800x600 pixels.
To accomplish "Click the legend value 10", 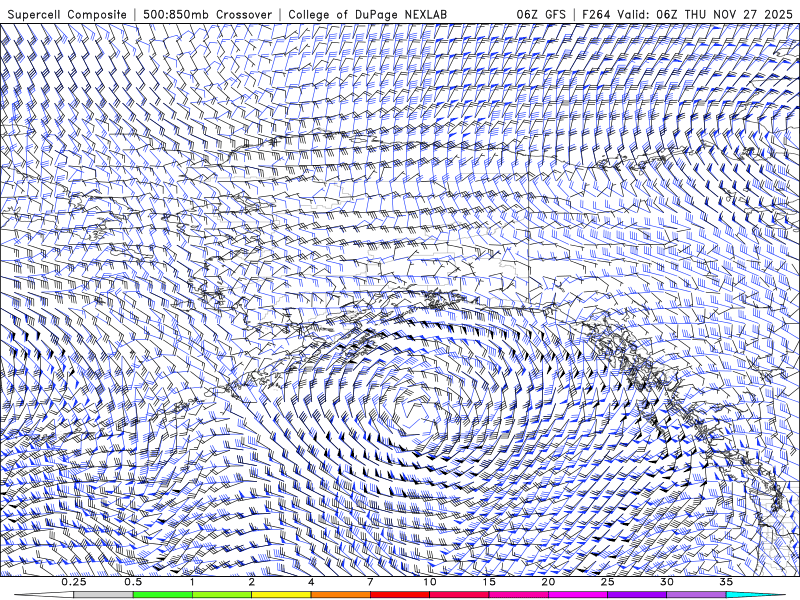I will click(430, 582).
